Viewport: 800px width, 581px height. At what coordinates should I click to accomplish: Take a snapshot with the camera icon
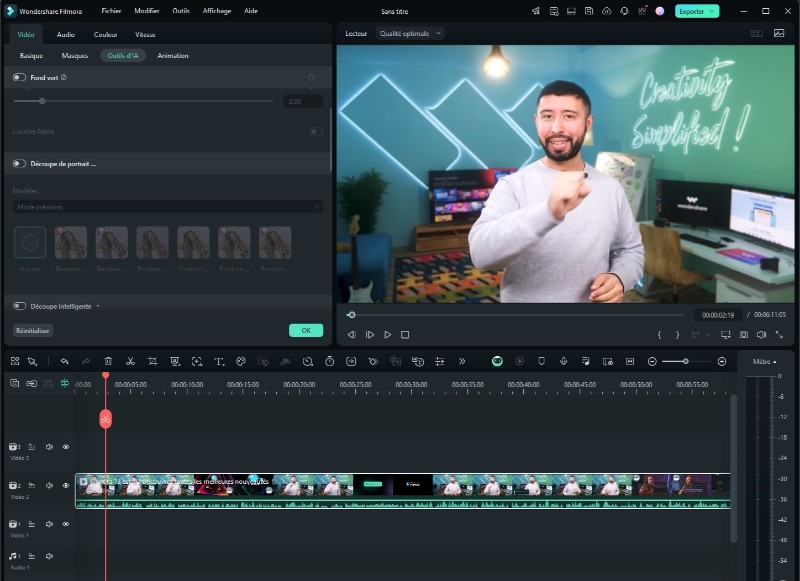744,335
